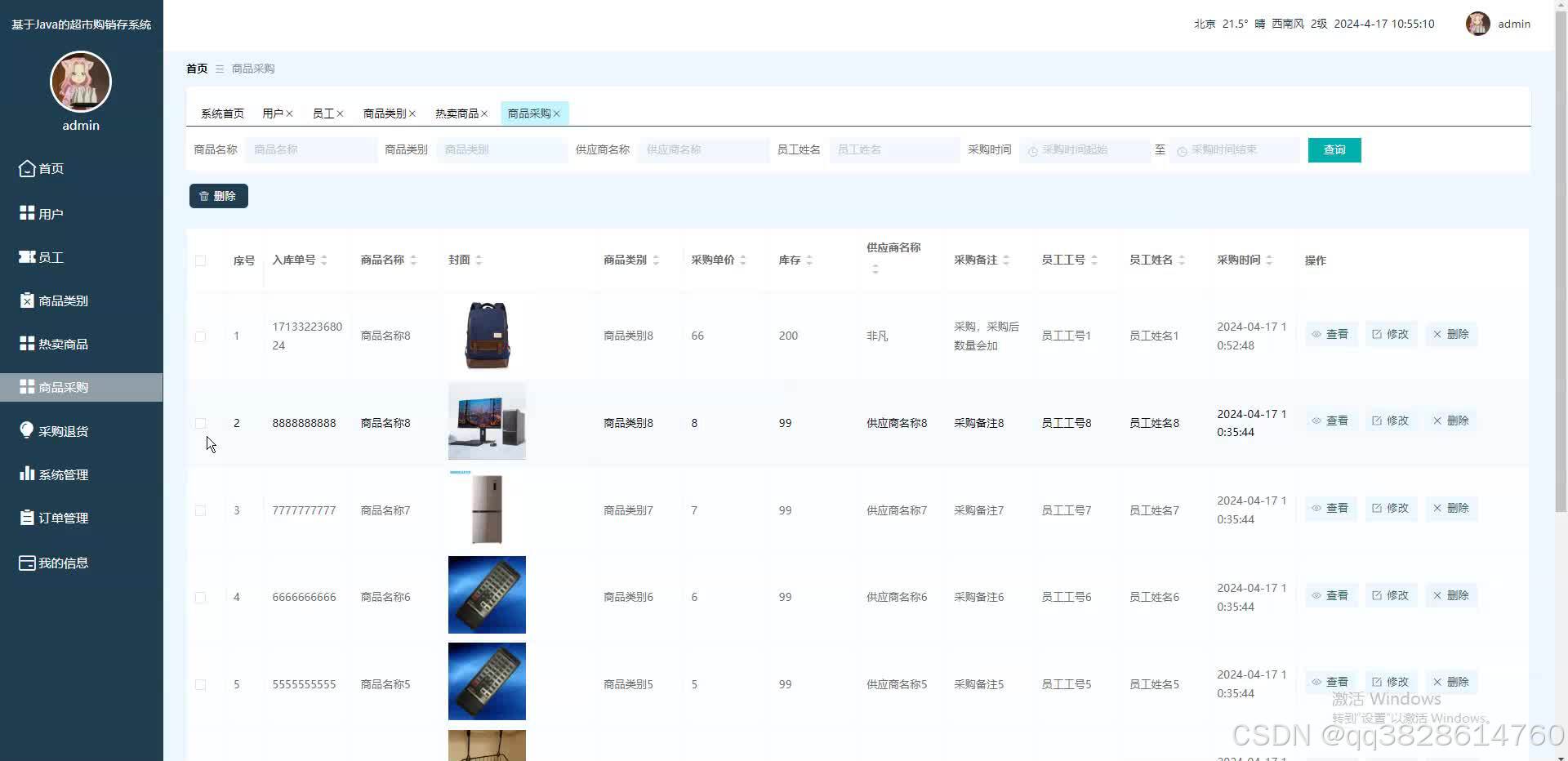
Task: Close the 商品类别 tab
Action: click(x=412, y=113)
